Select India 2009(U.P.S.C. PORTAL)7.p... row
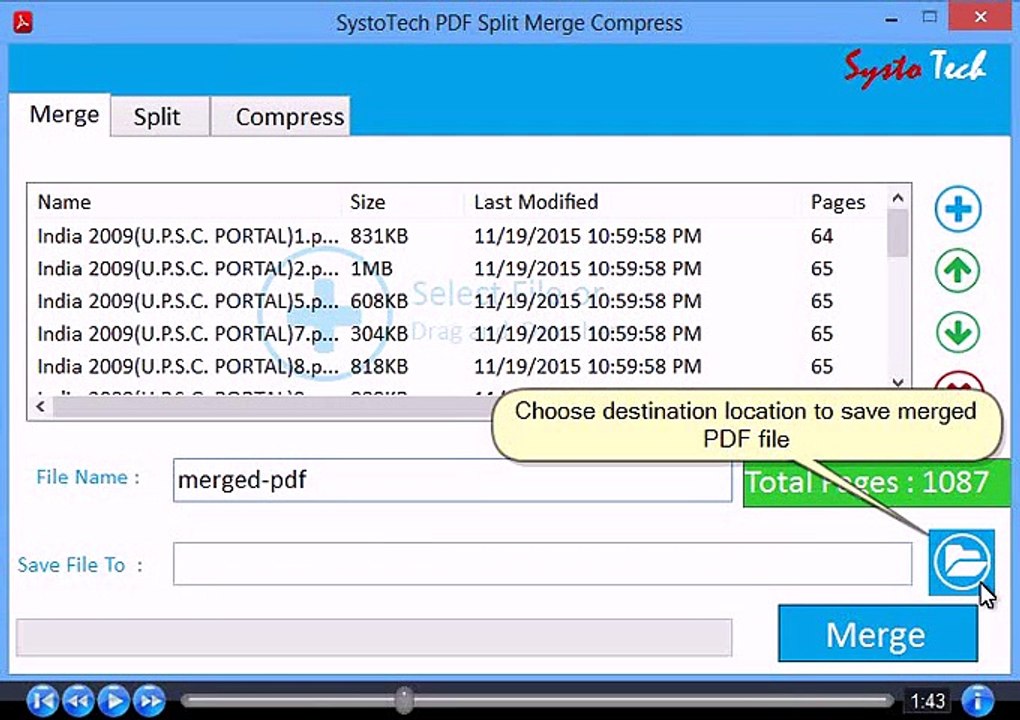The height and width of the screenshot is (720, 1020). coord(457,333)
